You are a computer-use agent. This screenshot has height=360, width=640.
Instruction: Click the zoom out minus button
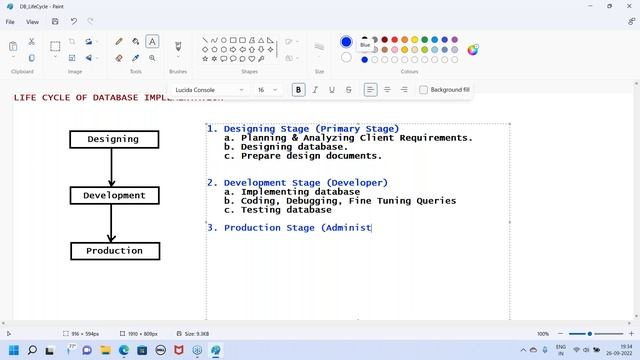[560, 334]
